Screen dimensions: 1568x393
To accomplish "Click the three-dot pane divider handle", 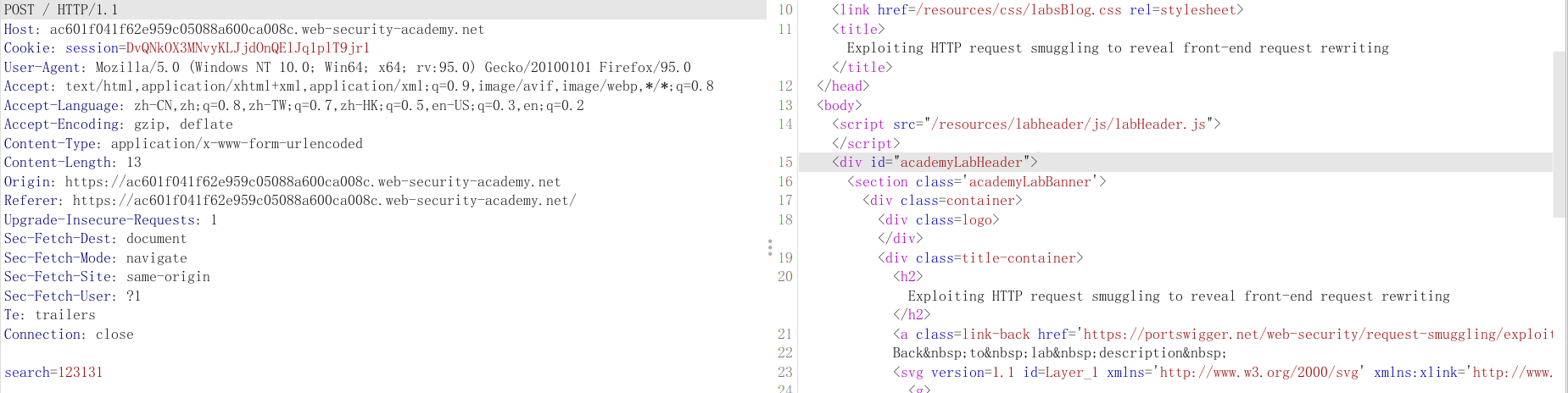I will [x=769, y=247].
